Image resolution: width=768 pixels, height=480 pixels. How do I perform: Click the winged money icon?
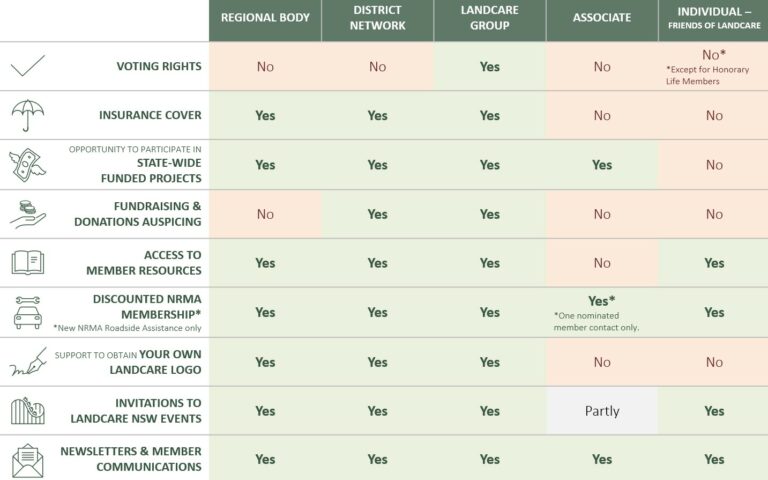coord(27,165)
